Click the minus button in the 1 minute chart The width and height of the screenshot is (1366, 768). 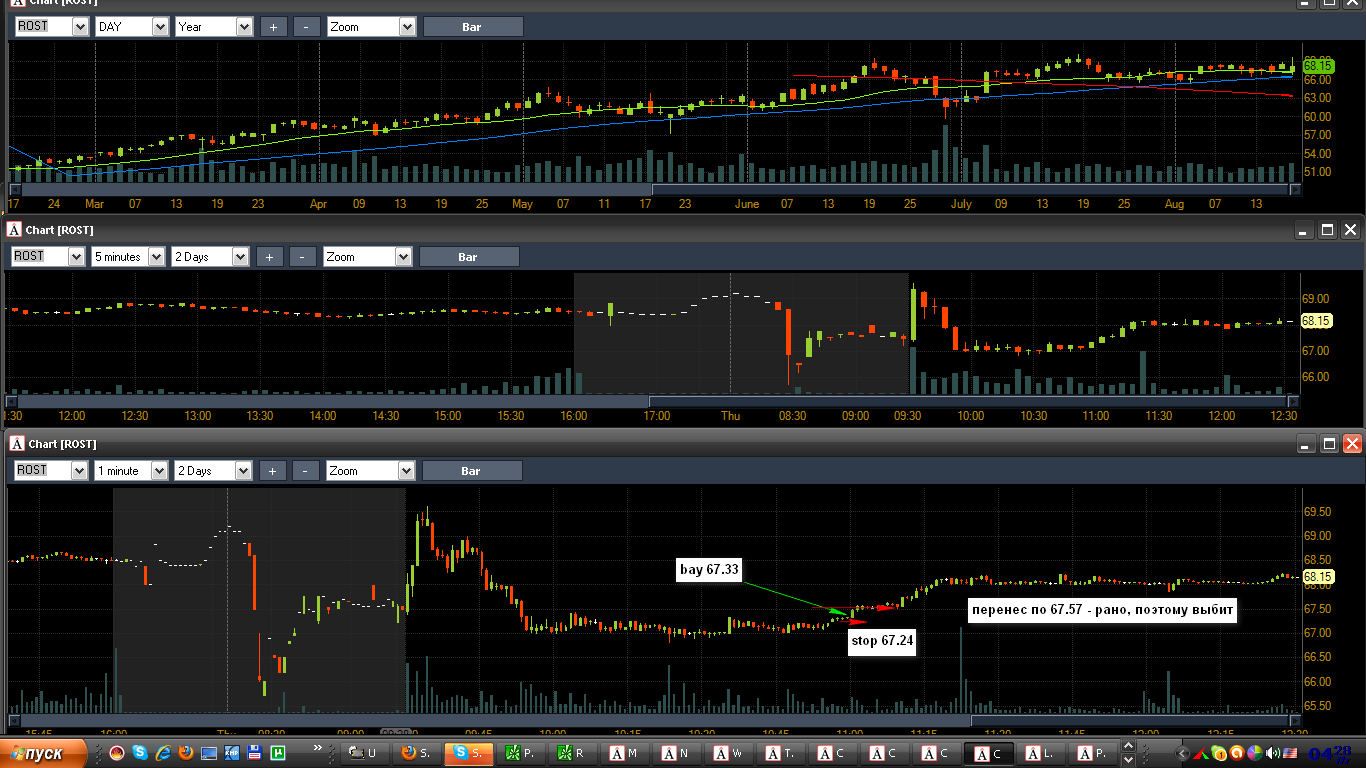[x=306, y=470]
